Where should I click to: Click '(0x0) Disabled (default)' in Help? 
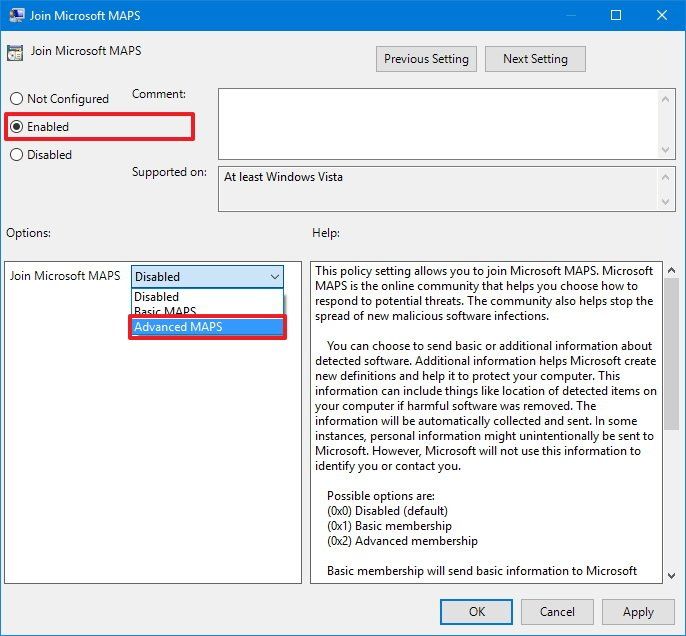point(387,511)
